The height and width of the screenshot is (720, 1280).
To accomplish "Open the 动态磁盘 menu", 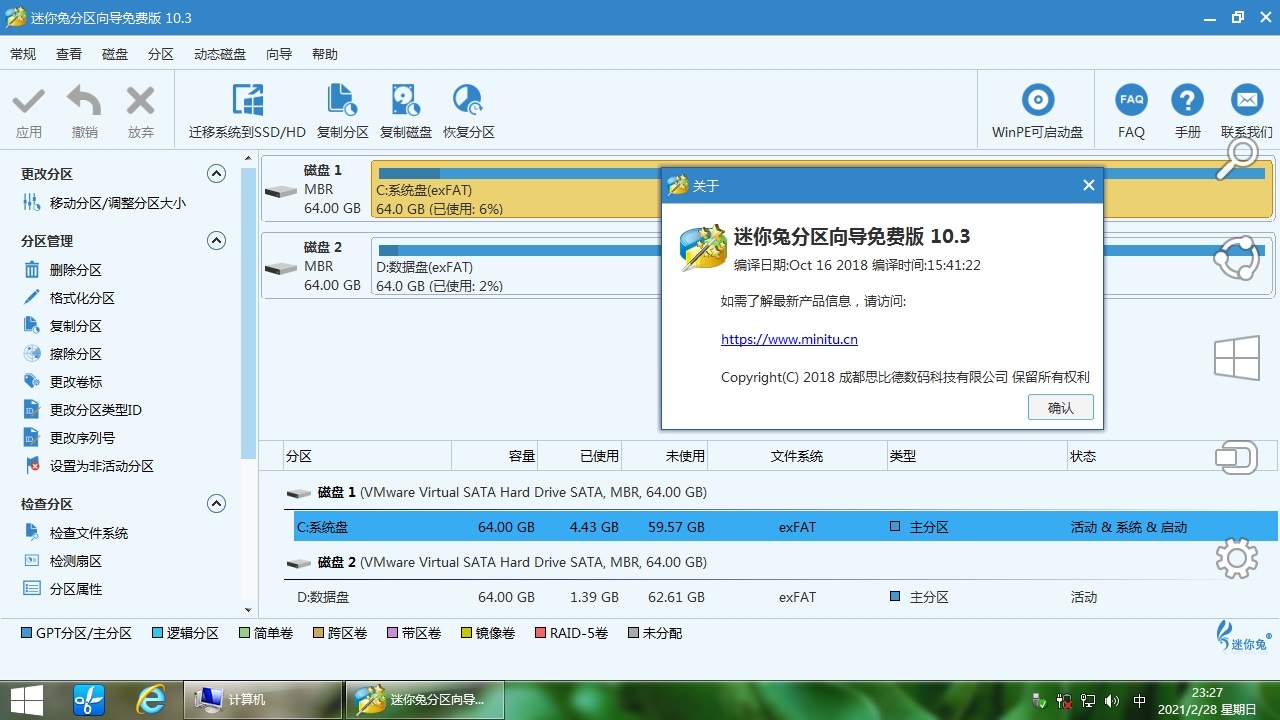I will coord(220,54).
